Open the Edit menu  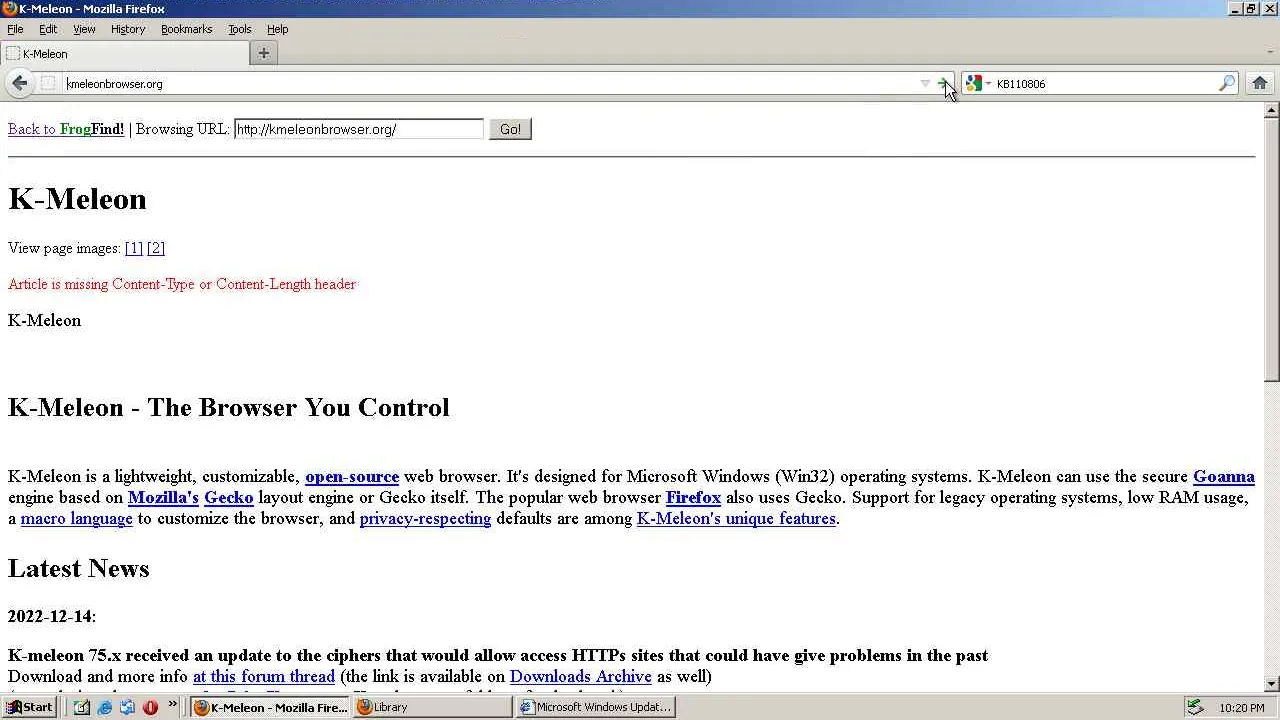click(x=48, y=29)
